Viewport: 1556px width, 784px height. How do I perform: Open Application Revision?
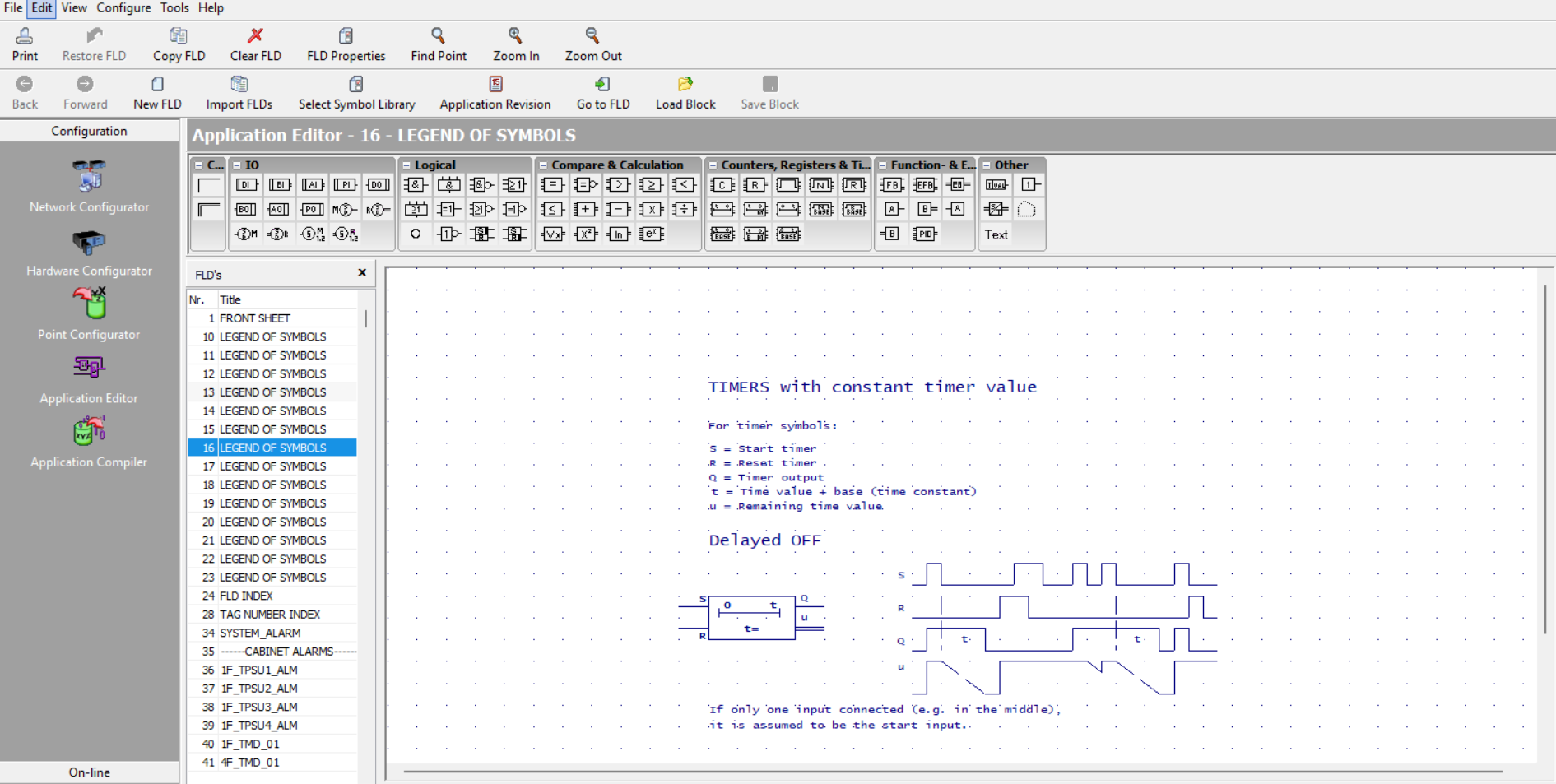[495, 93]
